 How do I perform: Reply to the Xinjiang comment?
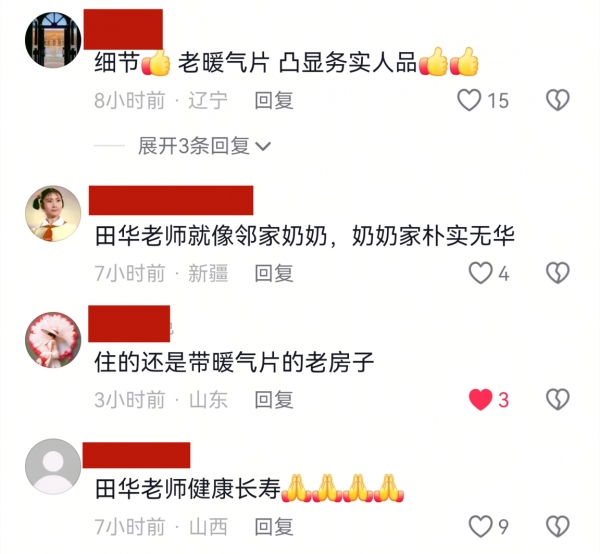pyautogui.click(x=274, y=274)
